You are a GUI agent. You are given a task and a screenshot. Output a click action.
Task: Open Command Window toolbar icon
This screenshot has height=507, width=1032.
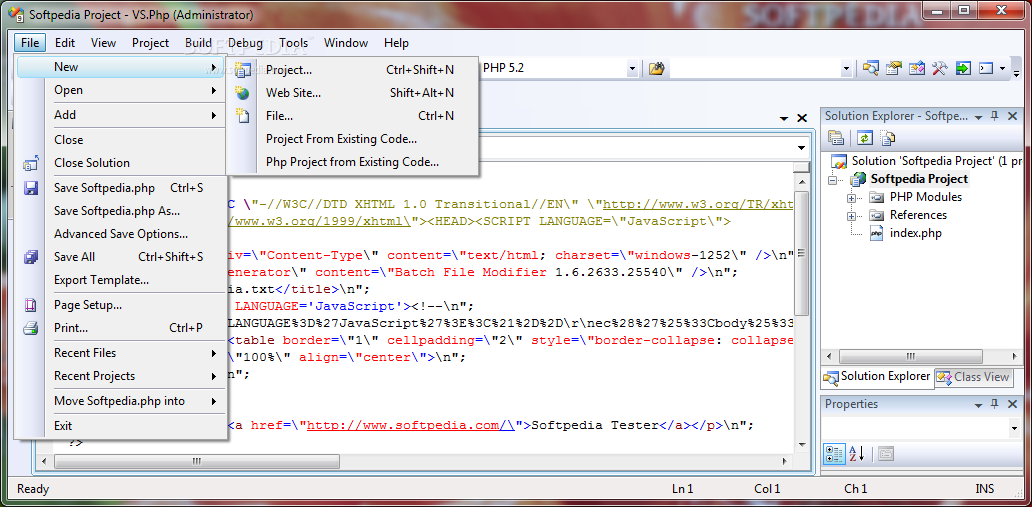[x=985, y=68]
